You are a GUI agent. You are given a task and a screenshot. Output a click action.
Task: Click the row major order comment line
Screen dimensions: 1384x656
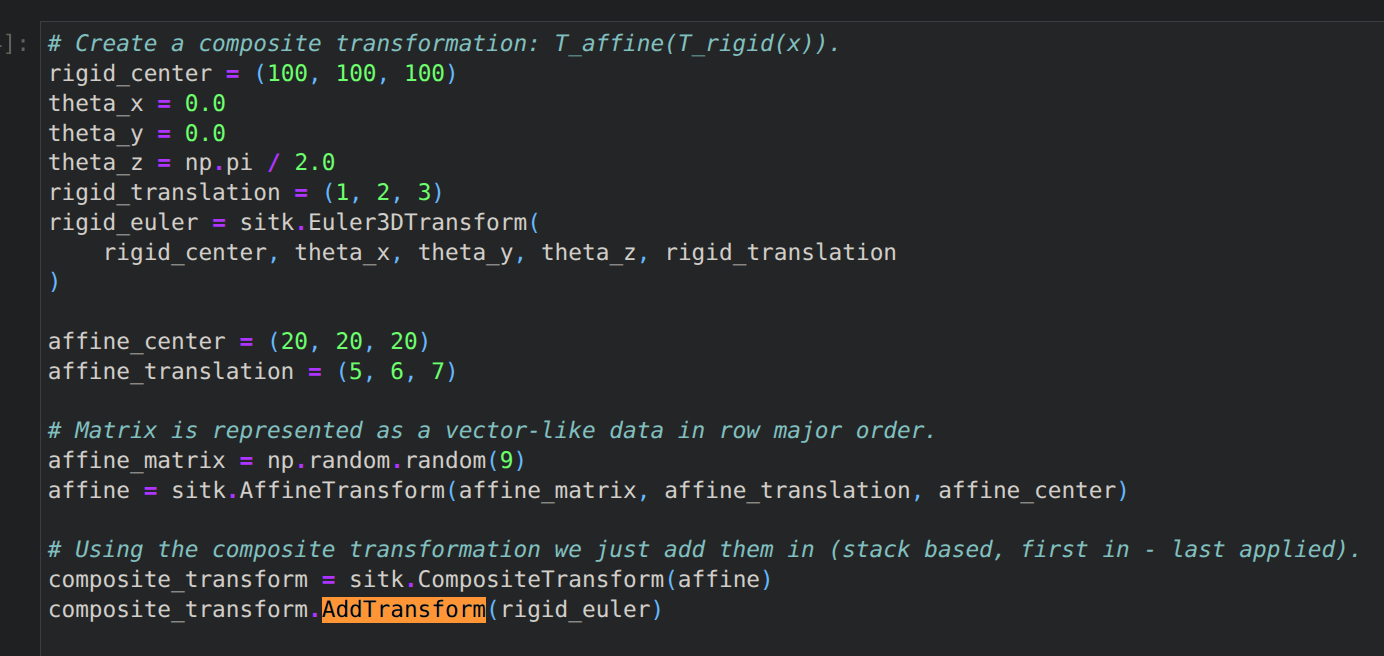(x=492, y=431)
